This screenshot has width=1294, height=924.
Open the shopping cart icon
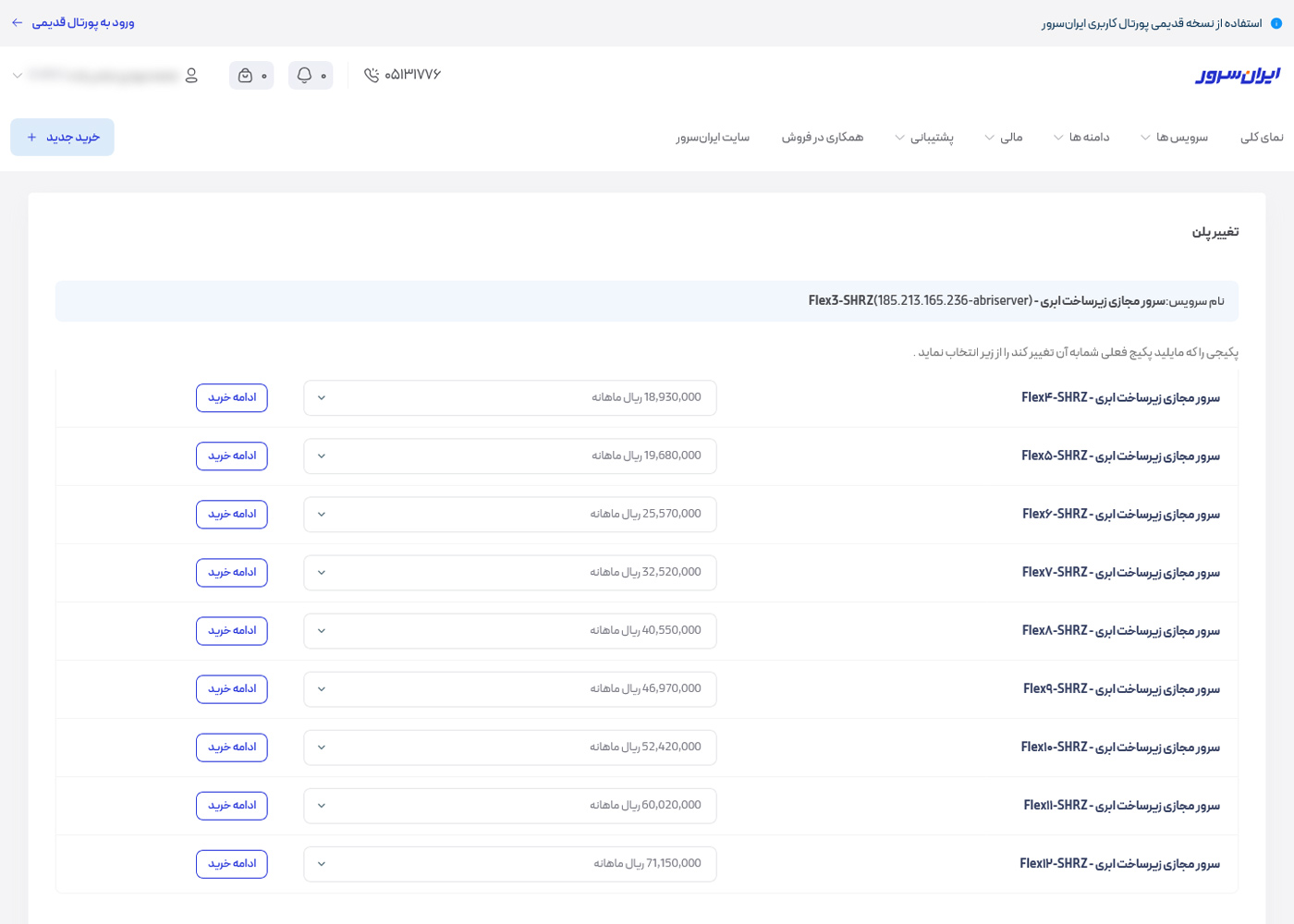pyautogui.click(x=246, y=75)
